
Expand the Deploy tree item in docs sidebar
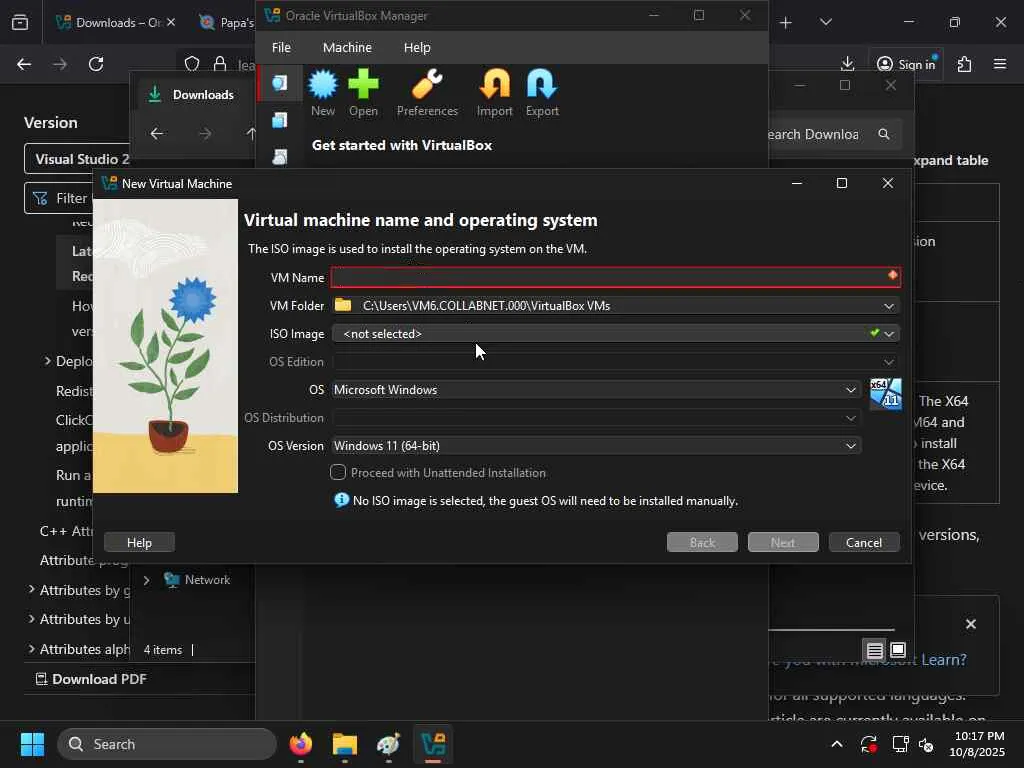click(48, 360)
